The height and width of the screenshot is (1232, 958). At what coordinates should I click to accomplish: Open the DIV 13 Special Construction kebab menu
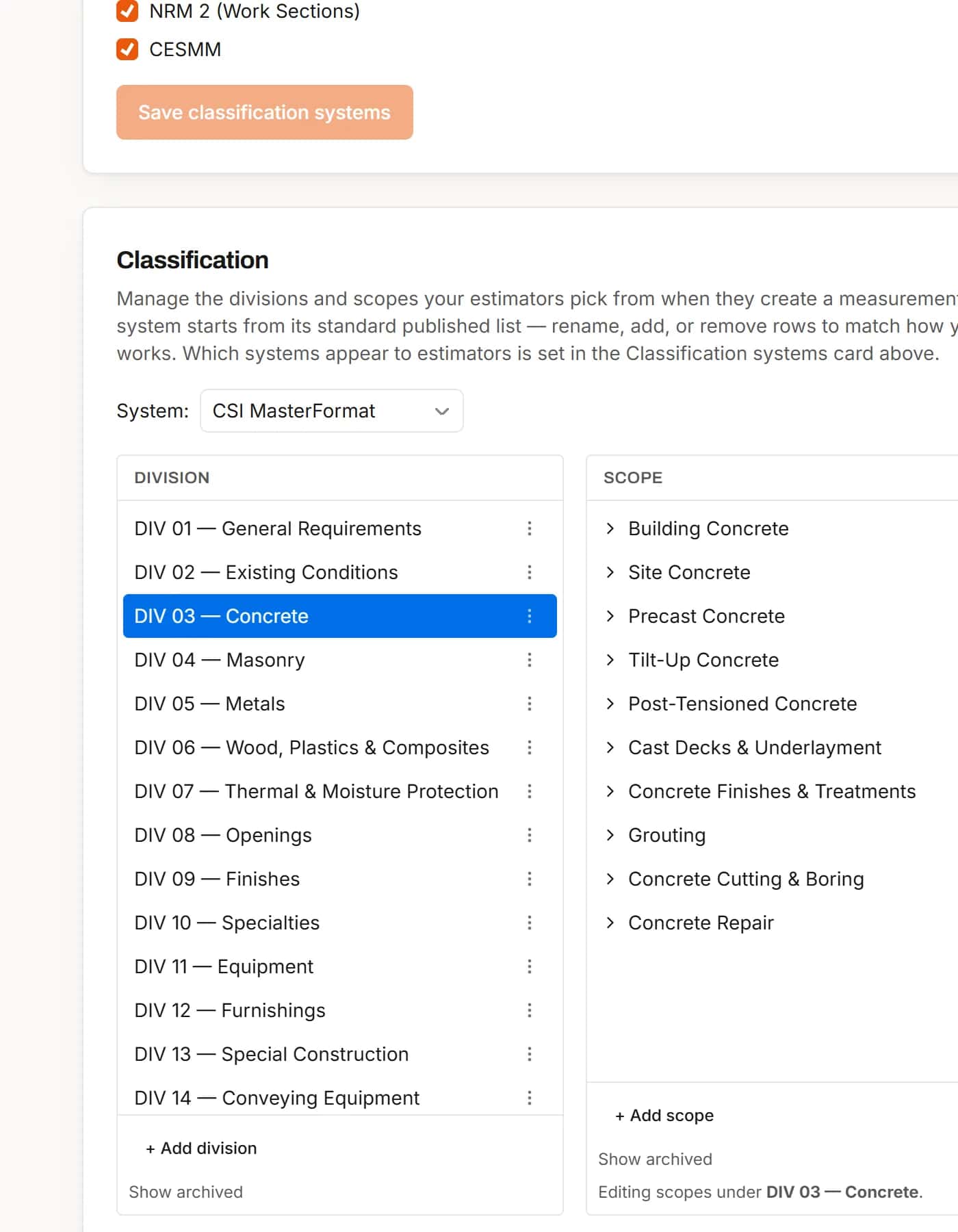(529, 1054)
